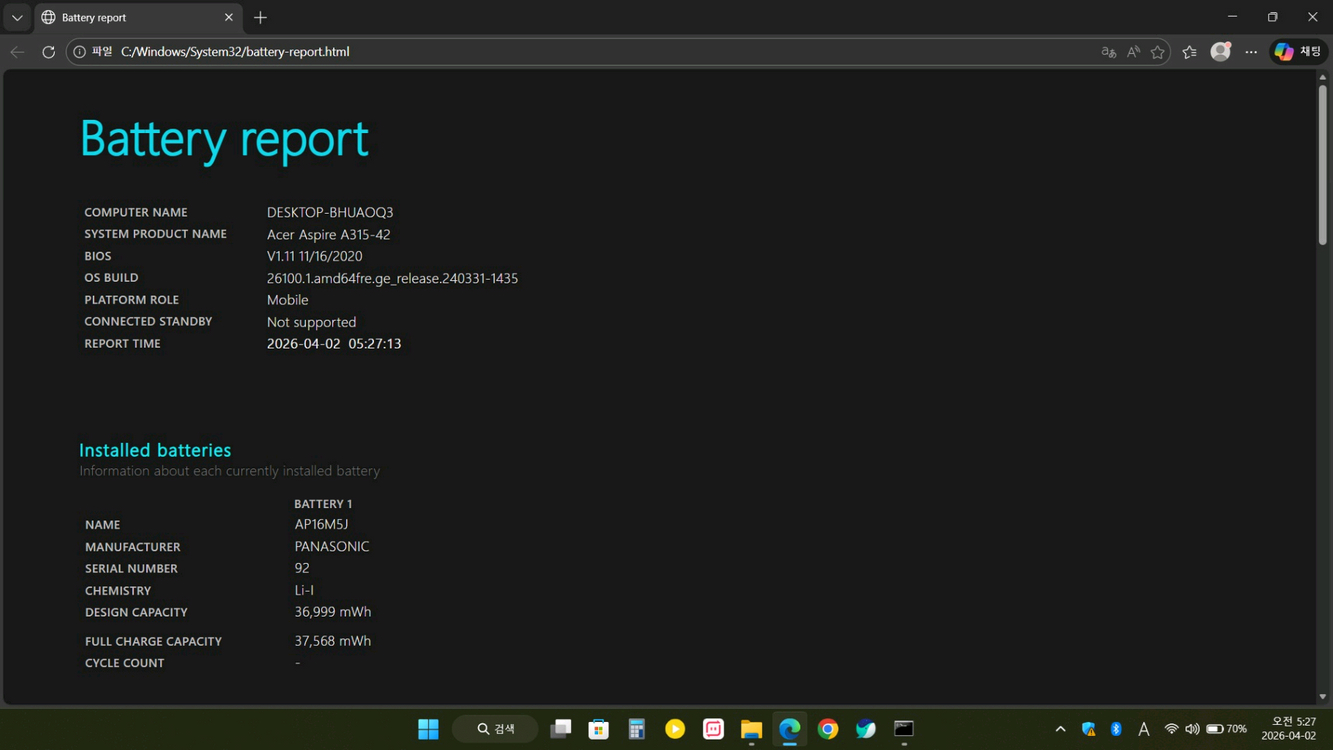The height and width of the screenshot is (750, 1333).
Task: Open Google Chrome from the taskbar
Action: click(x=827, y=729)
